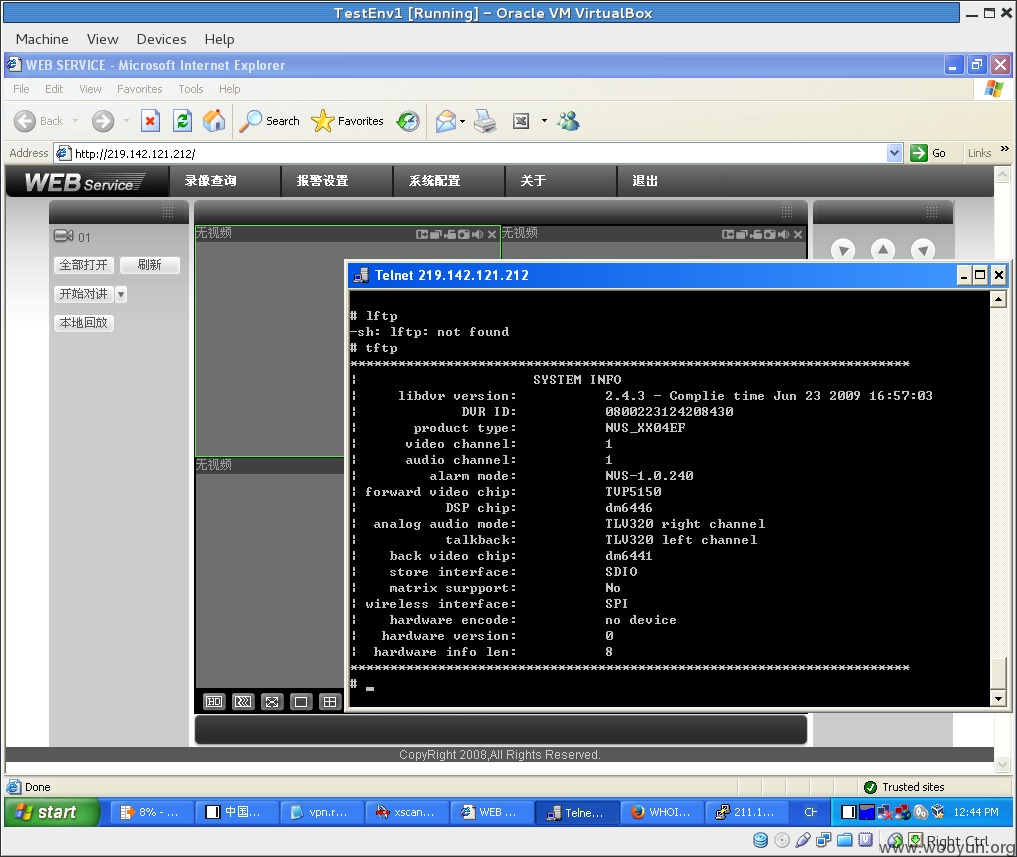This screenshot has height=857, width=1017.
Task: Switch to xscan taskbar item
Action: [x=406, y=812]
